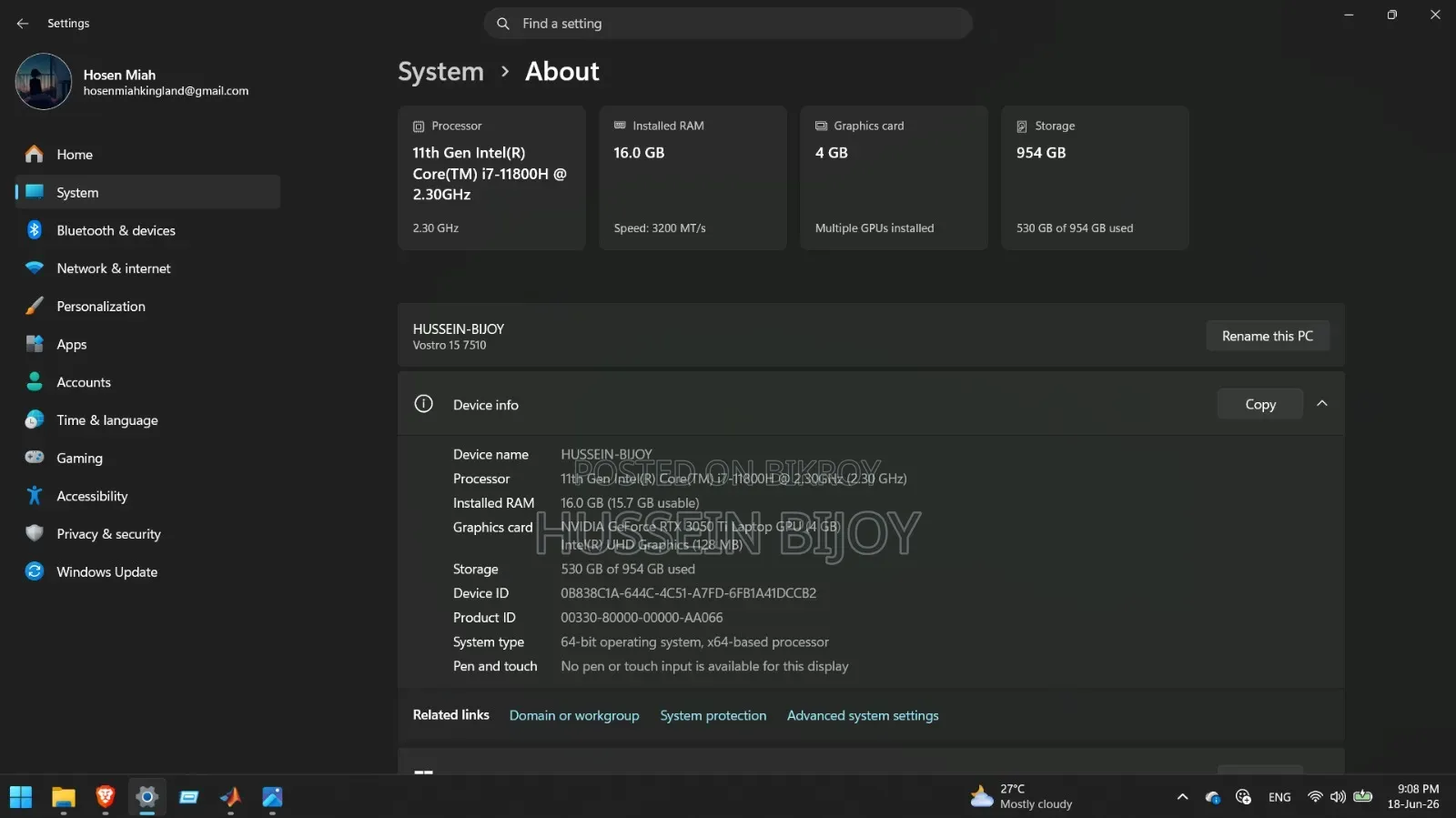
Task: Click the Bluetooth icon in the sidebar
Action: pos(35,230)
